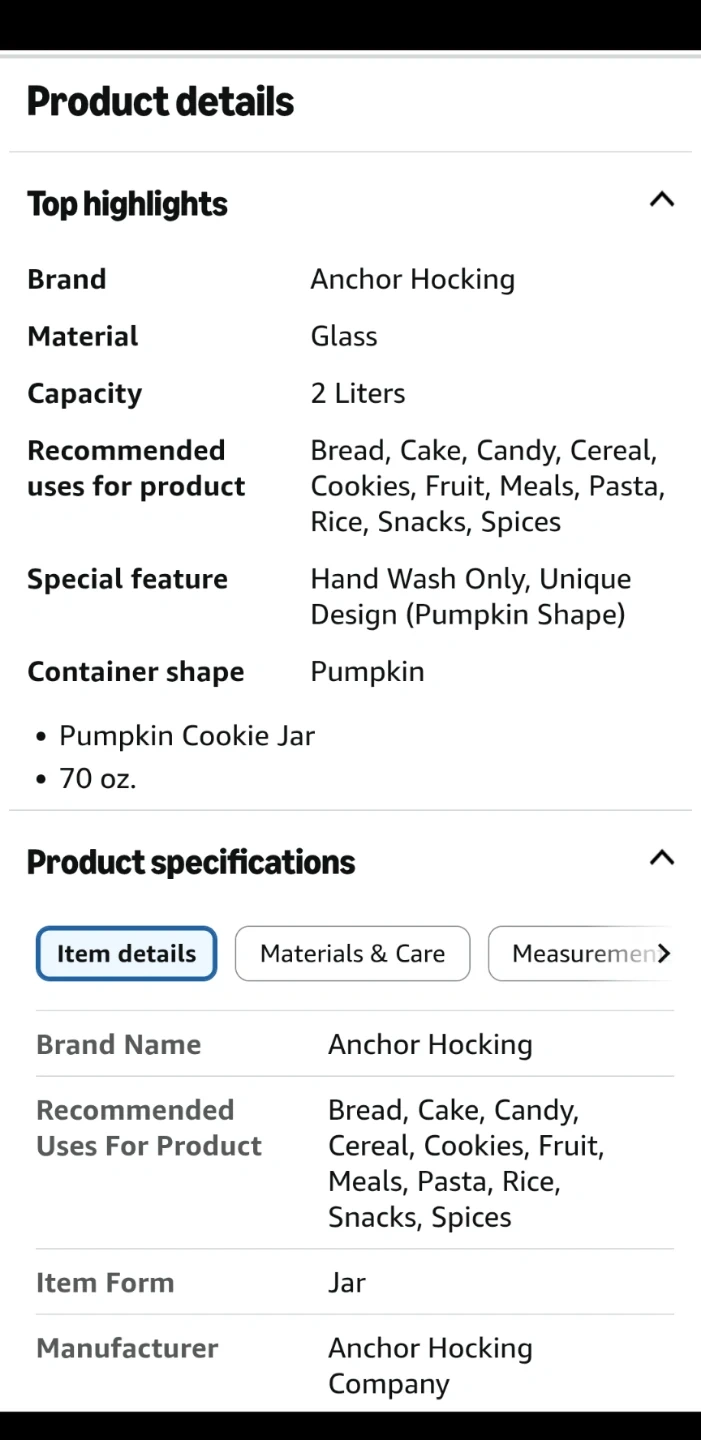701x1440 pixels.
Task: Click the Brand Name specification row label
Action: [118, 1044]
